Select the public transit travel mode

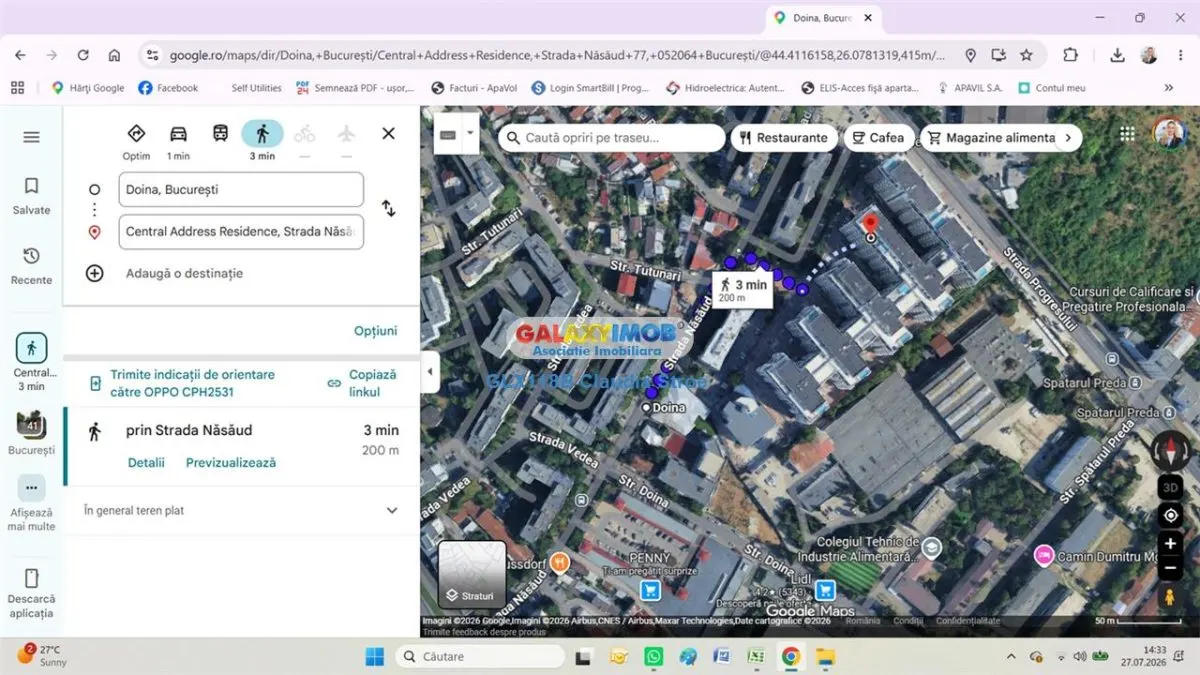[220, 134]
